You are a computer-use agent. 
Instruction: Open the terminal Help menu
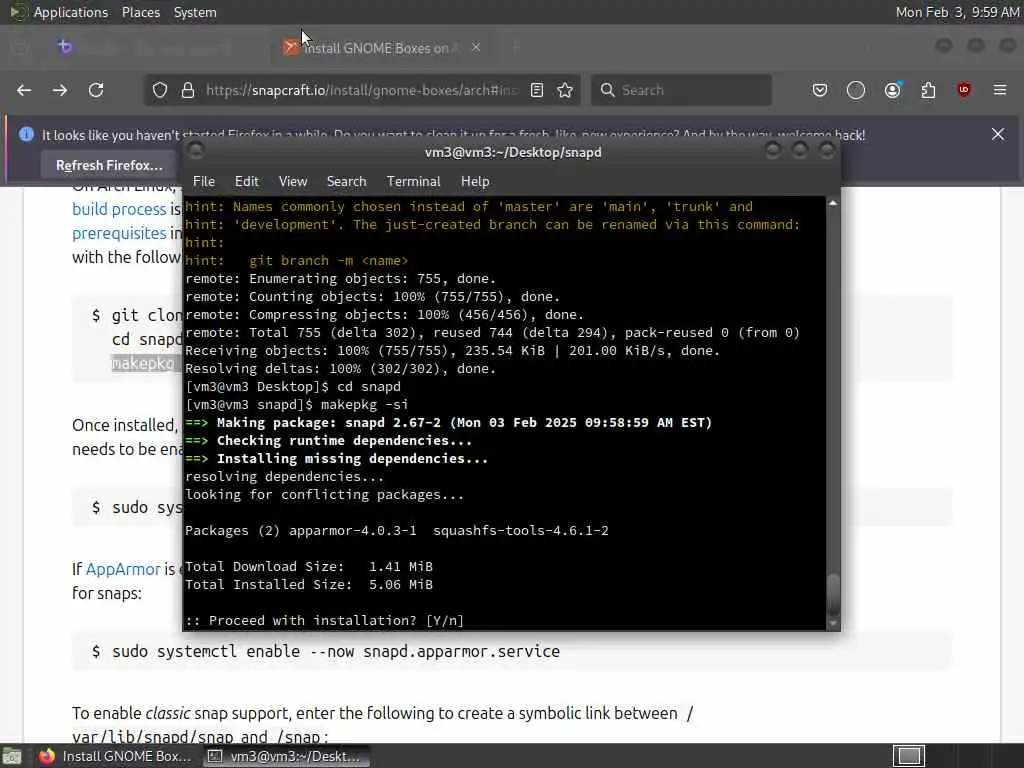[x=475, y=182]
